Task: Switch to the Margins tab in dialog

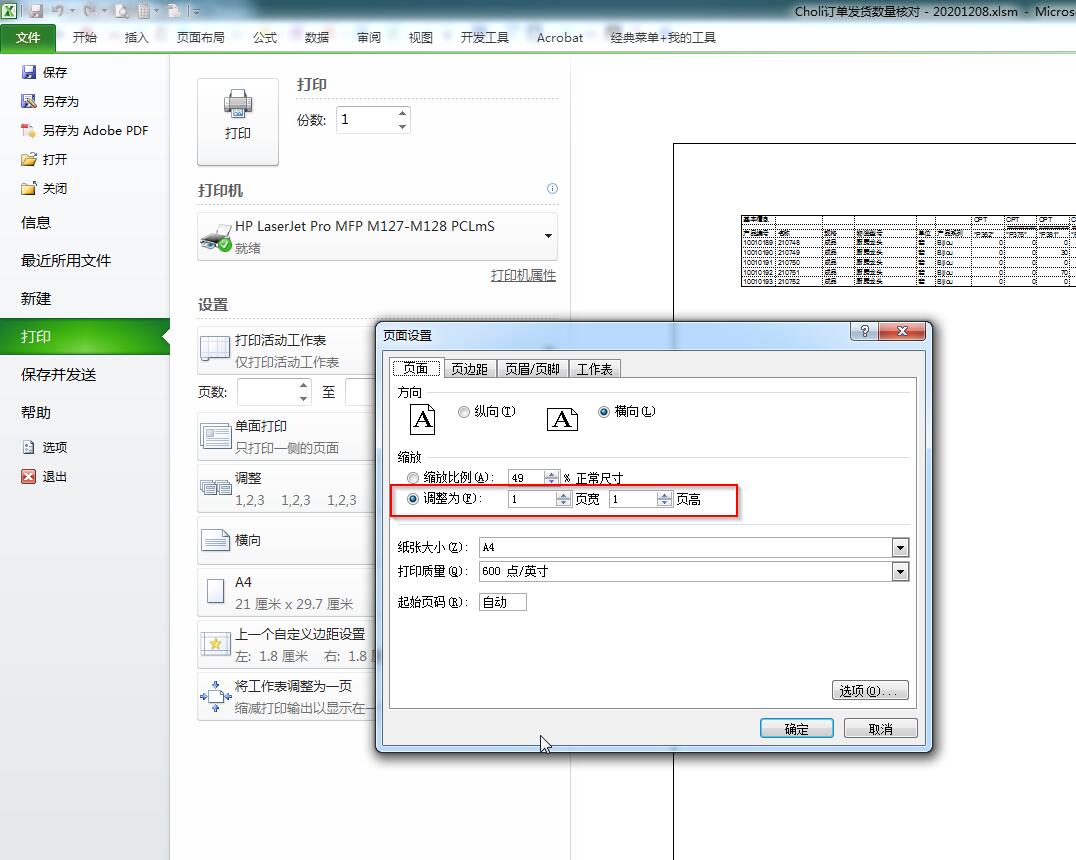Action: pyautogui.click(x=469, y=369)
